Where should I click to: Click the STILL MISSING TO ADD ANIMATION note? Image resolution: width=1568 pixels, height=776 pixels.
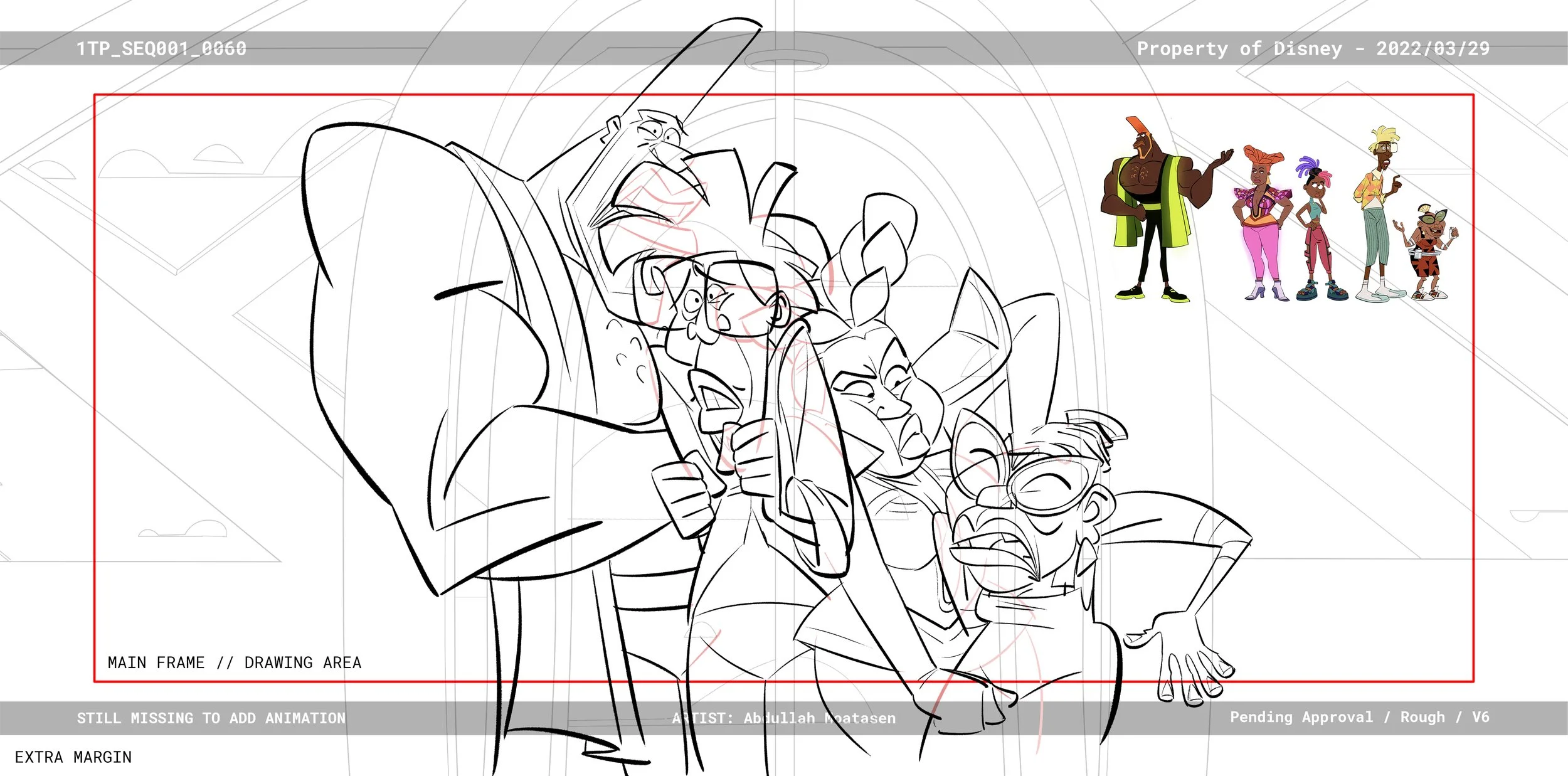(x=211, y=718)
